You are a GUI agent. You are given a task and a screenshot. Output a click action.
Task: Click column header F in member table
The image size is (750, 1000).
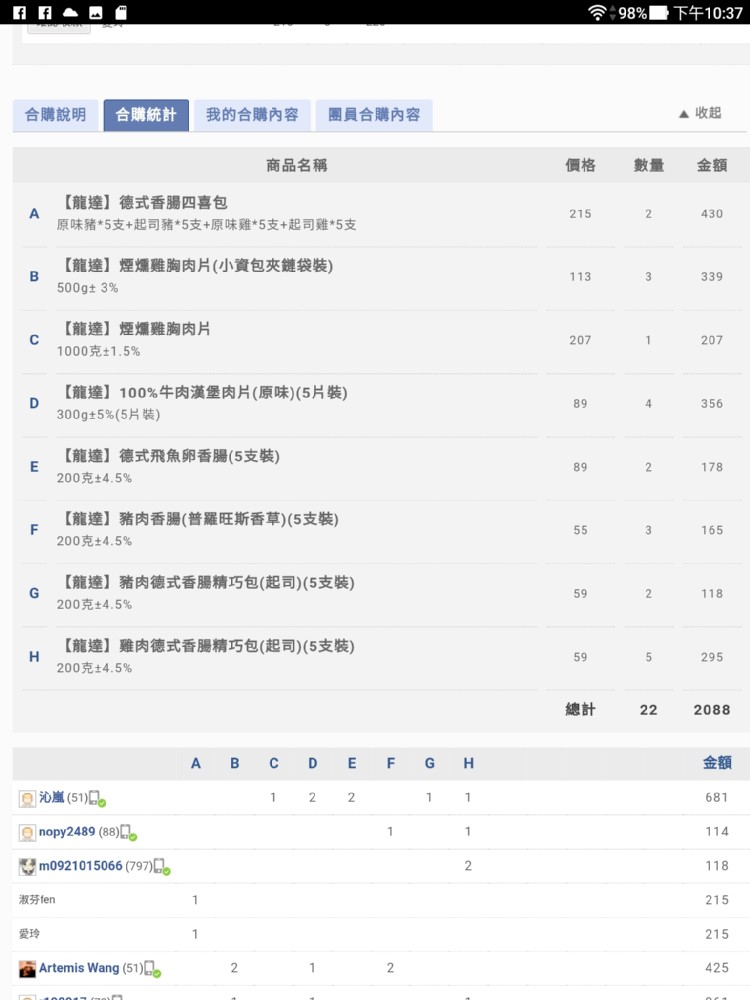pos(391,763)
